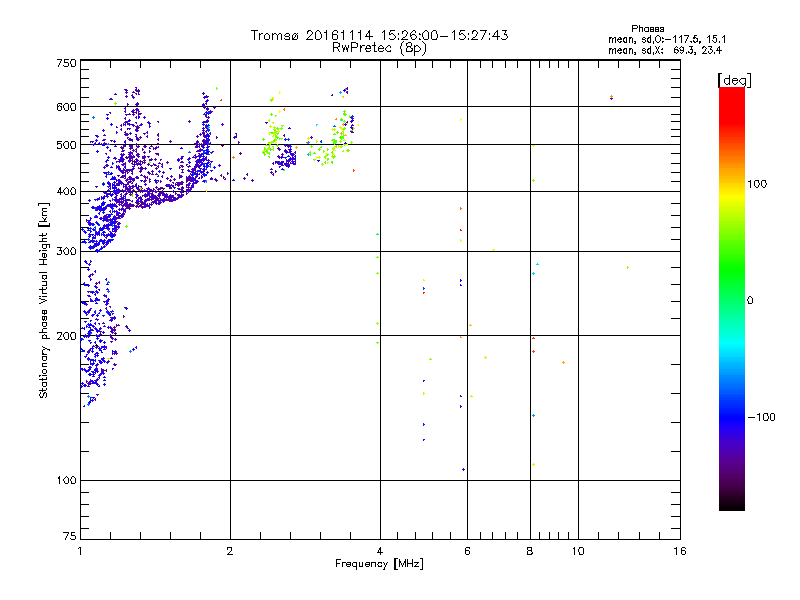The height and width of the screenshot is (600, 800).
Task: Click the isolated purple point near 105 km at 6 MHz
Action: click(463, 469)
